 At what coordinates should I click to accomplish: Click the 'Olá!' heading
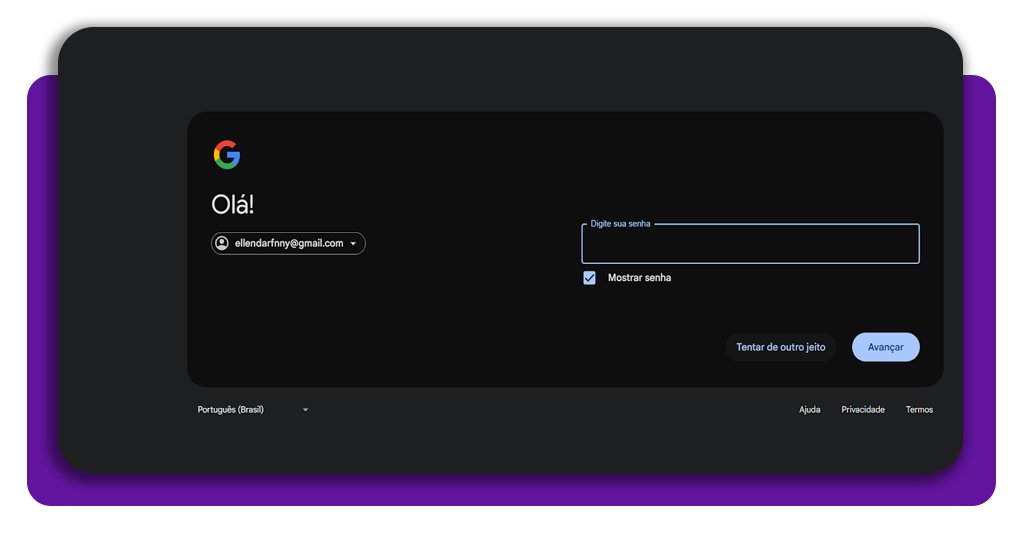pyautogui.click(x=233, y=205)
